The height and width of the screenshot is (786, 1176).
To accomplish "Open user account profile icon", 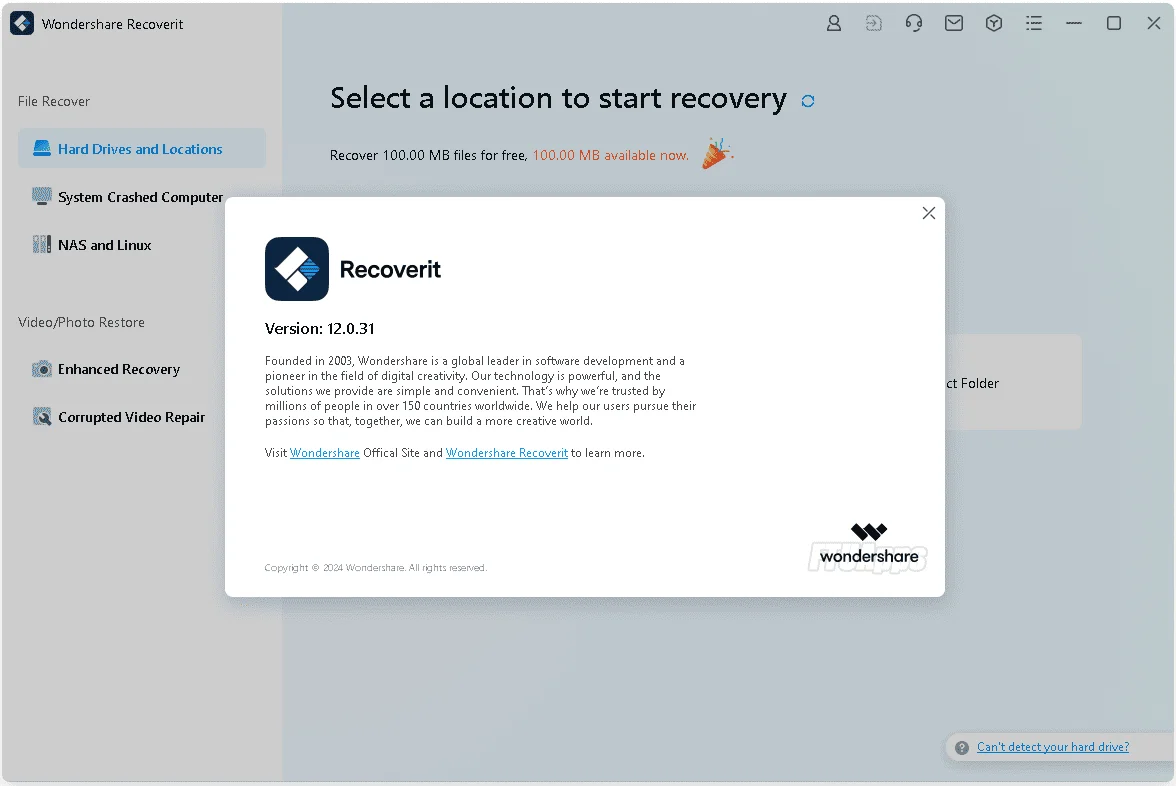I will pos(833,23).
